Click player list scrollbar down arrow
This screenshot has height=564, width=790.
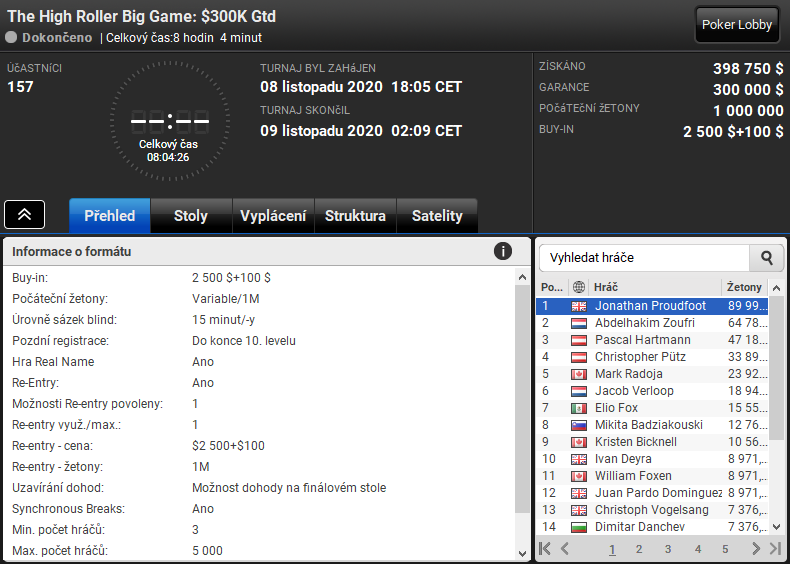[776, 527]
